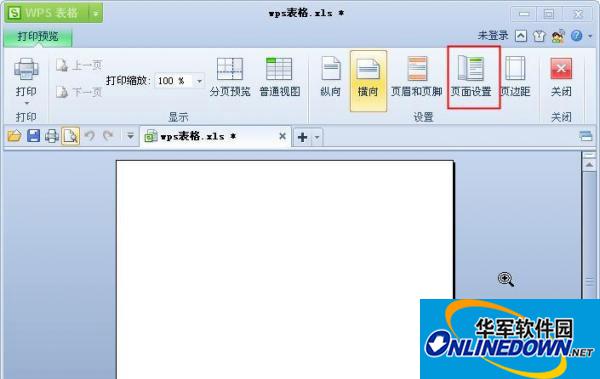Open the WPS 表格 application menu

pyautogui.click(x=46, y=13)
